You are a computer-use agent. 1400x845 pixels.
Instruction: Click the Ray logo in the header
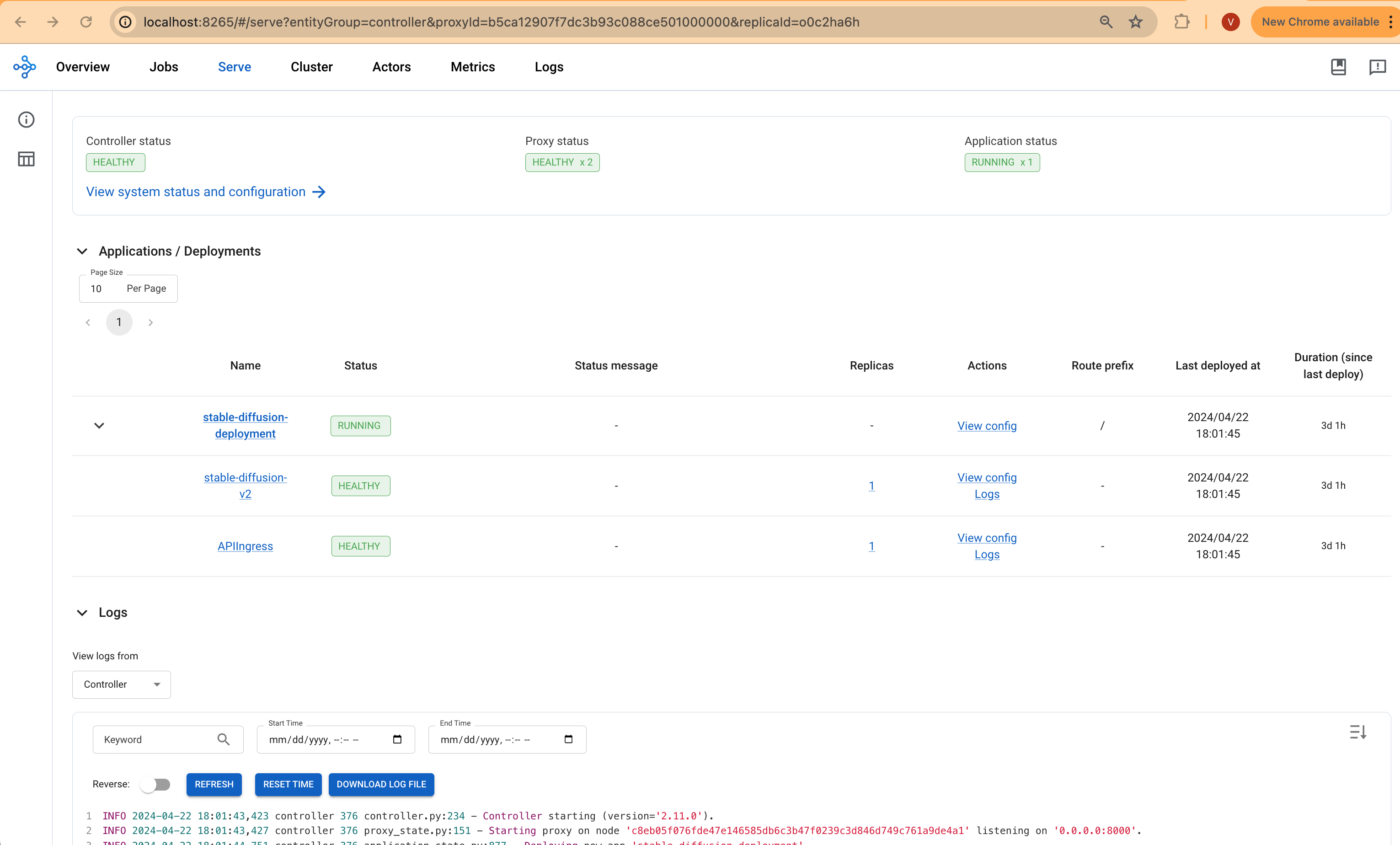(25, 66)
